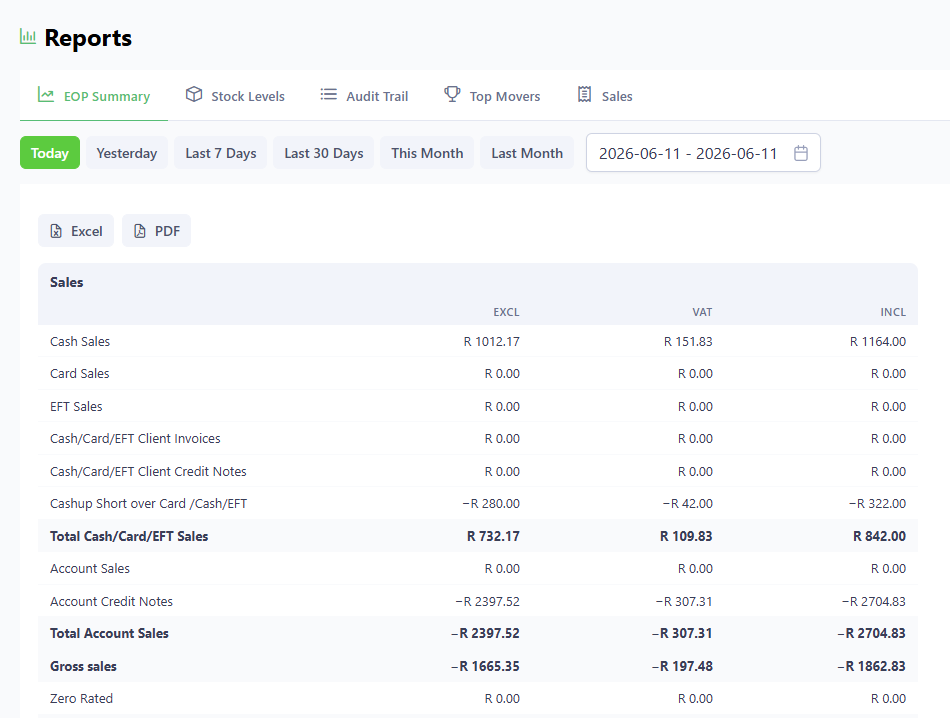Screen dimensions: 950x718
Task: Filter by Last 7 Days
Action: click(221, 153)
